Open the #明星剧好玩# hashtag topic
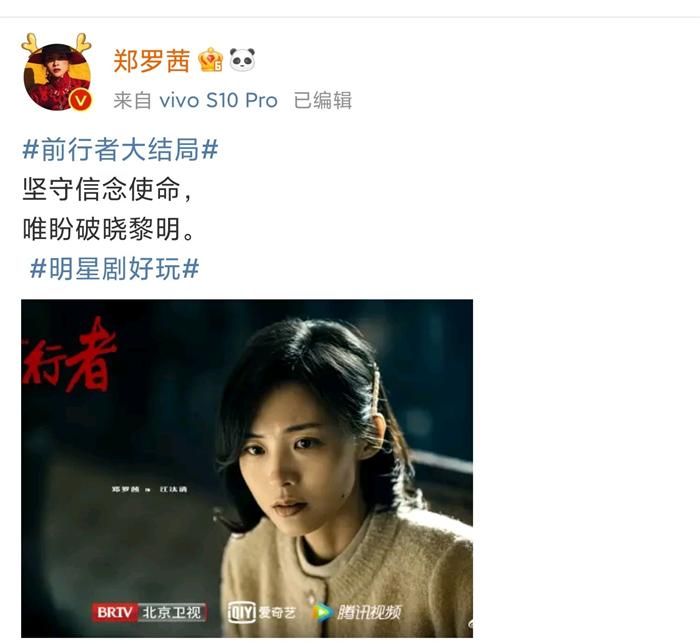 114,269
